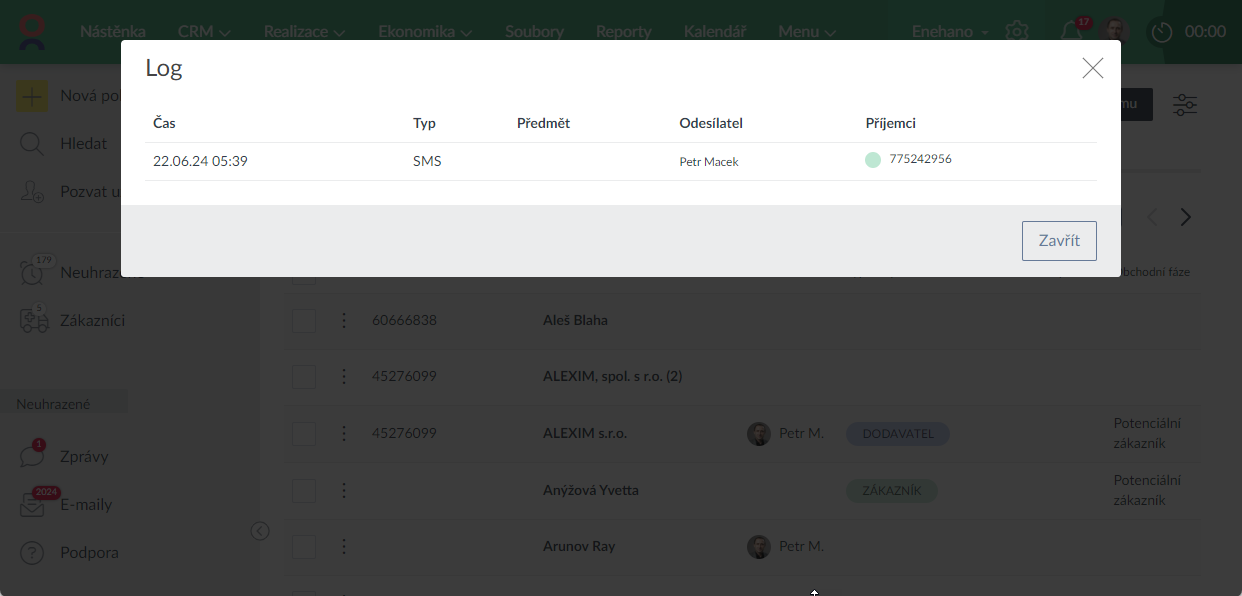Open sender Petr Macek link

click(x=708, y=161)
